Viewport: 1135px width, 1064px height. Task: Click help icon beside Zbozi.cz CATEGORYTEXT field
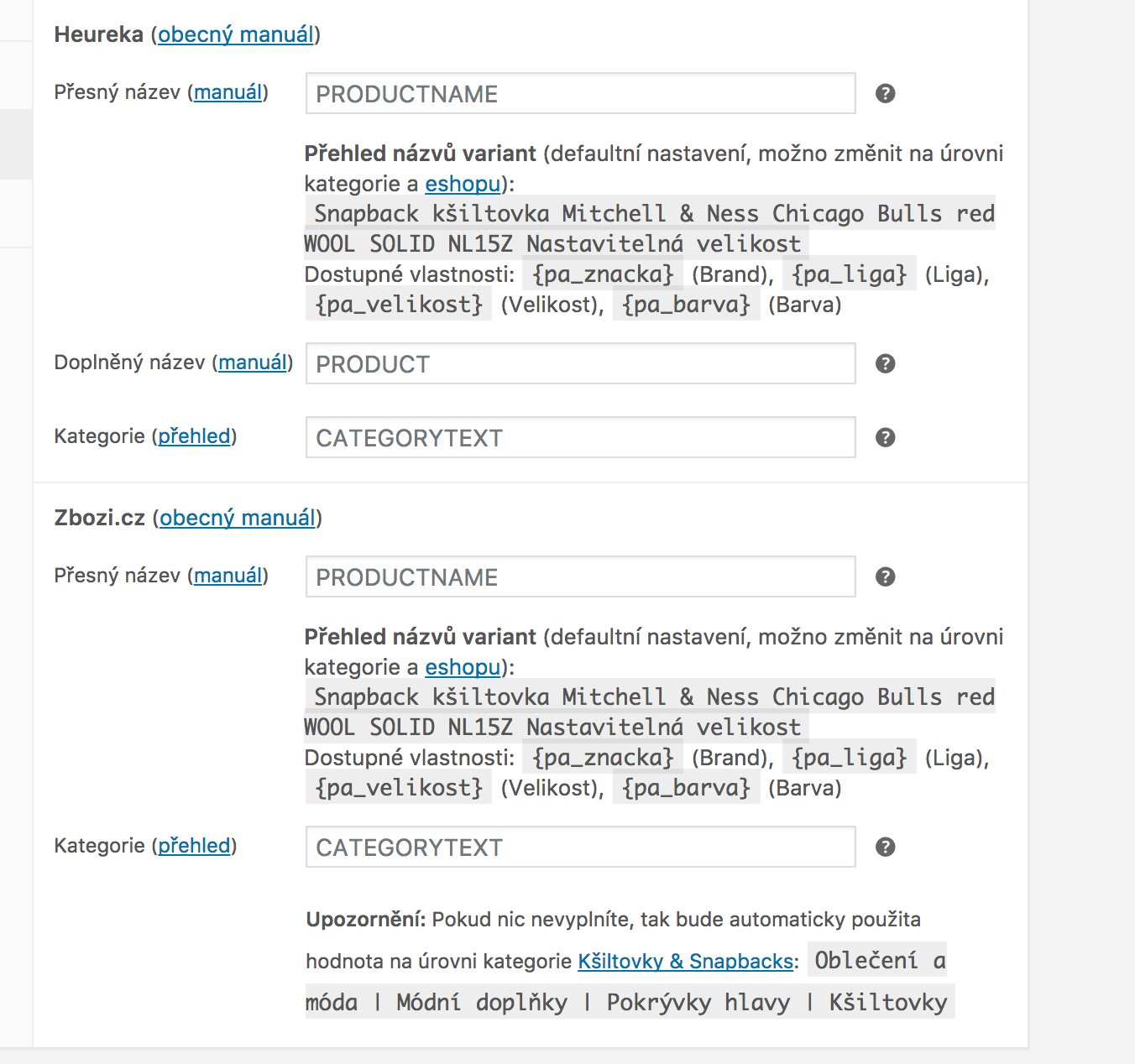pyautogui.click(x=885, y=847)
